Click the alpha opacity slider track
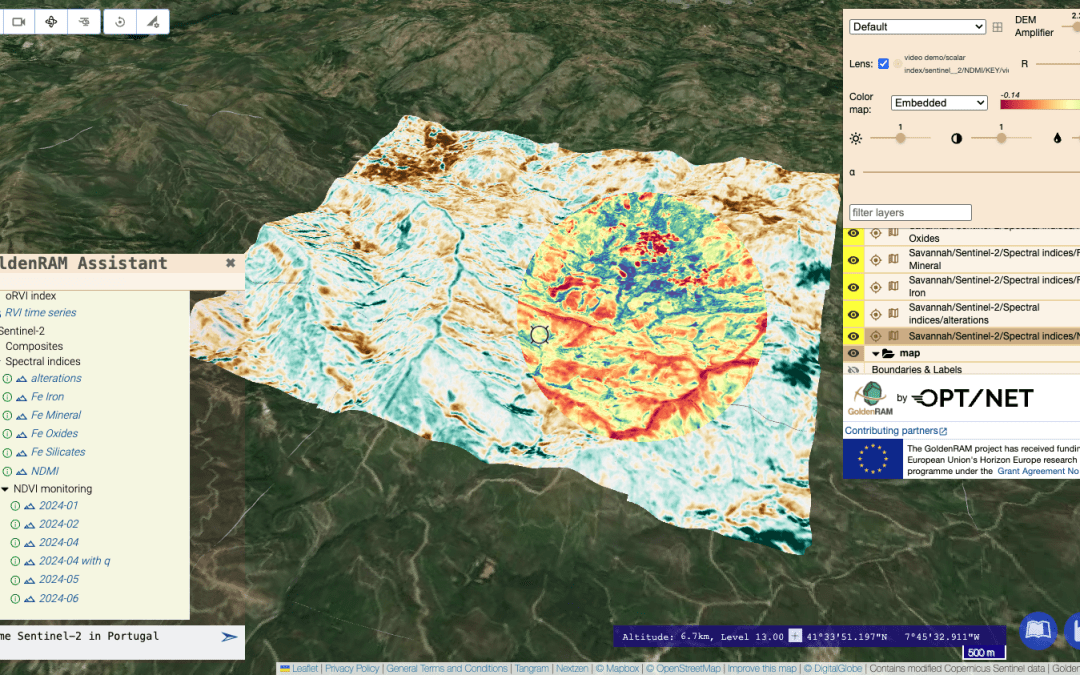 pyautogui.click(x=971, y=172)
